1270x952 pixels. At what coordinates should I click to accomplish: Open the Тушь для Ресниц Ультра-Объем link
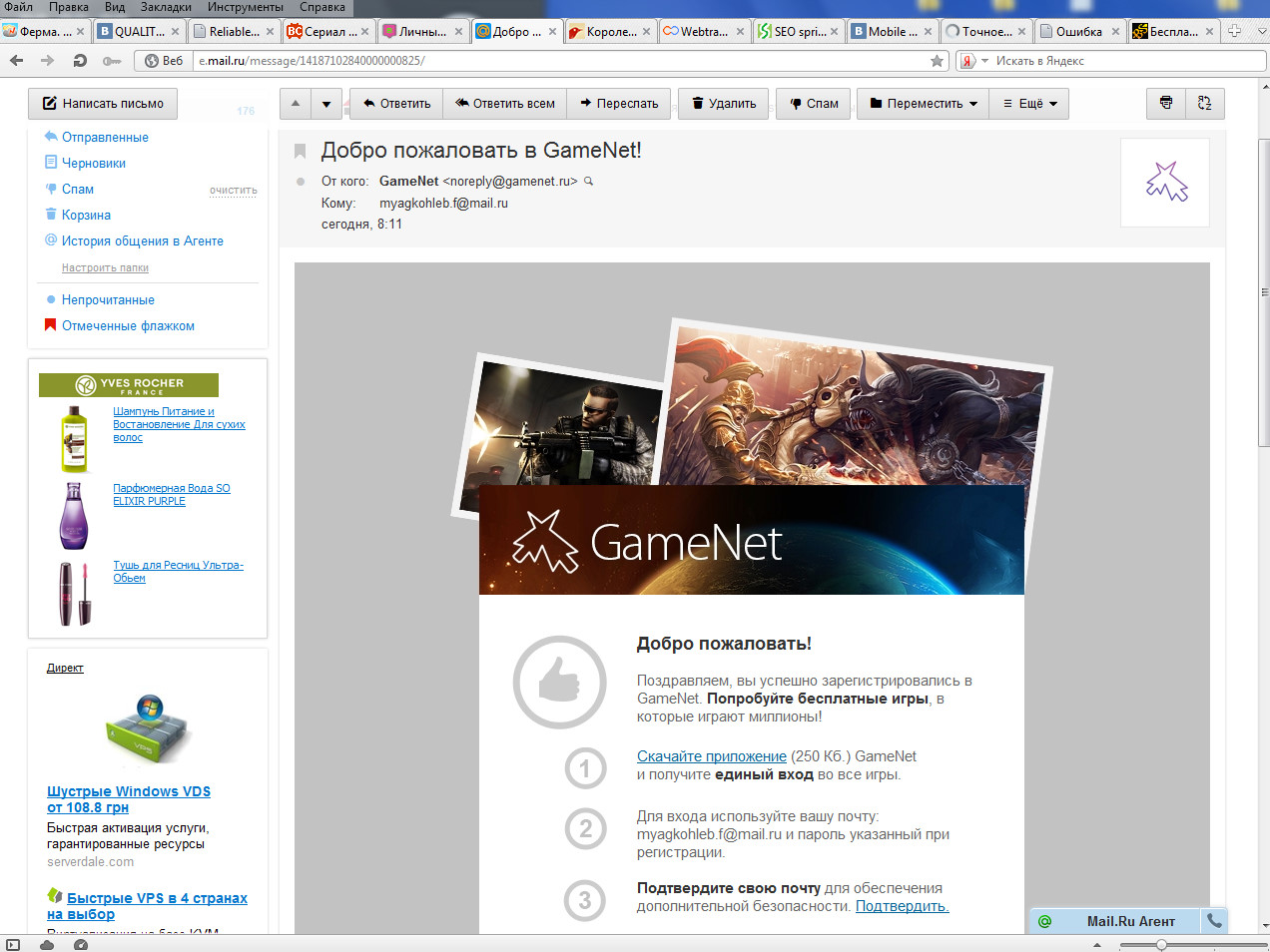pyautogui.click(x=178, y=572)
